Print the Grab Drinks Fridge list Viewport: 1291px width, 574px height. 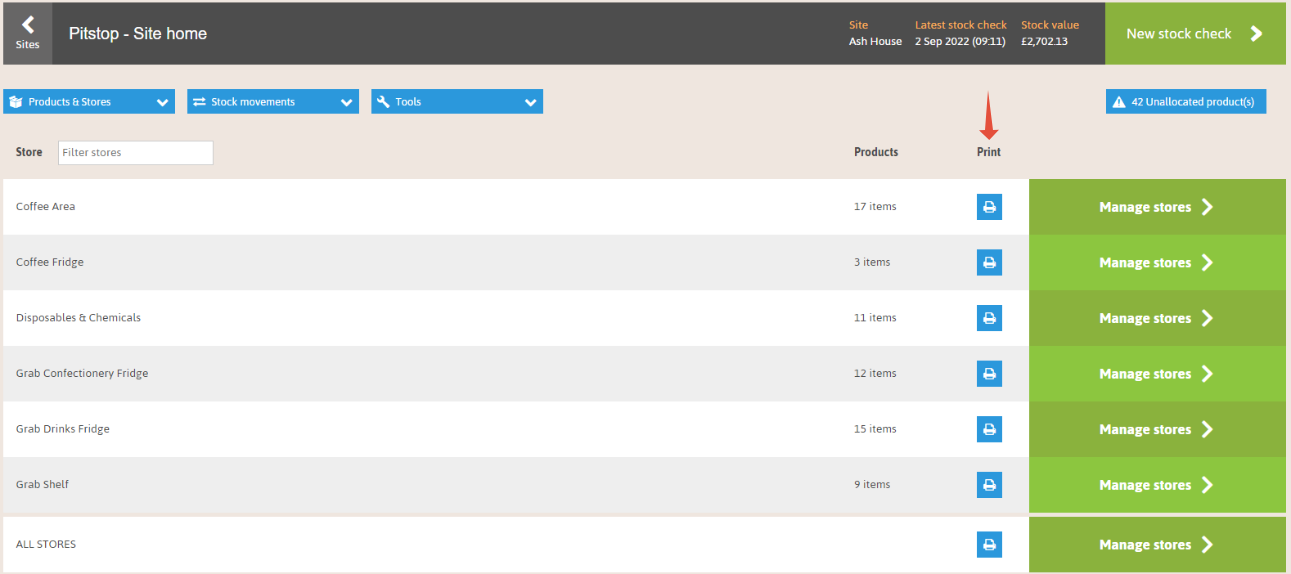coord(989,429)
